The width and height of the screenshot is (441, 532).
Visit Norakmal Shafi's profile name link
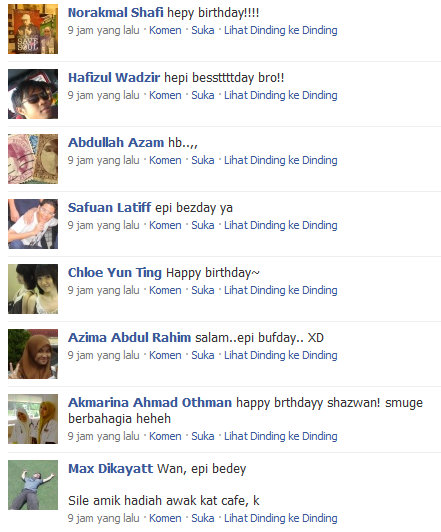pyautogui.click(x=116, y=13)
